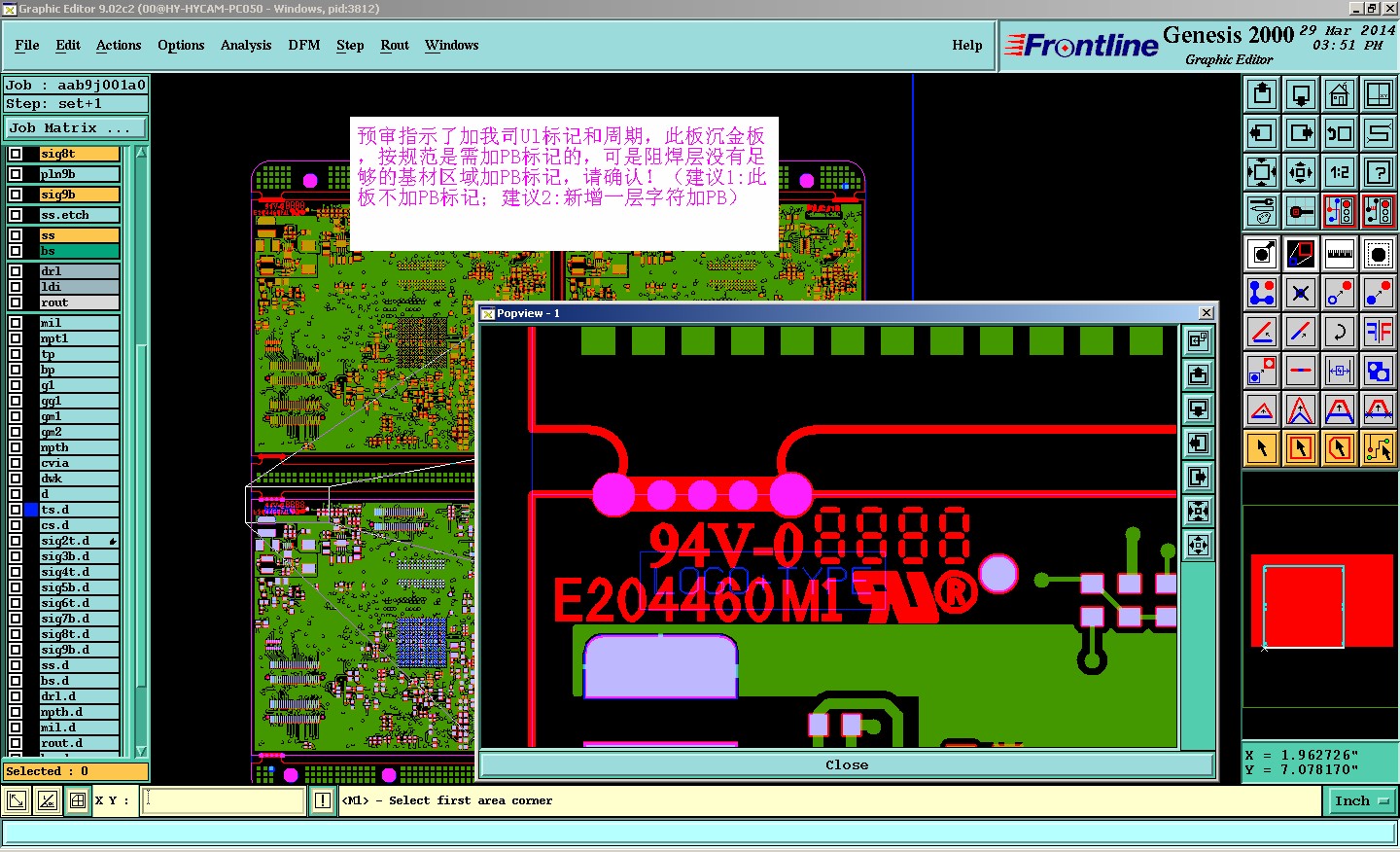Toggle display box for layer sig8t
The image size is (1400, 852).
[16, 154]
